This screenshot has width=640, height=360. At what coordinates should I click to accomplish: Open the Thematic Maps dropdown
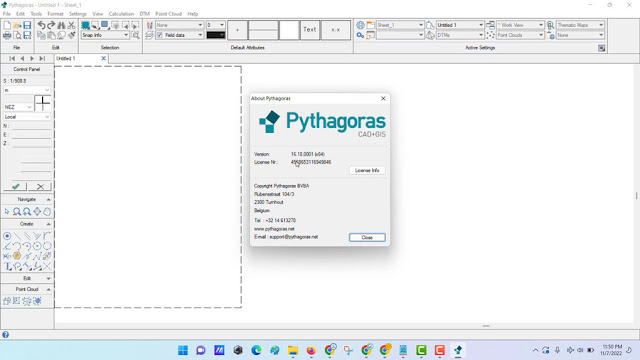click(x=580, y=25)
